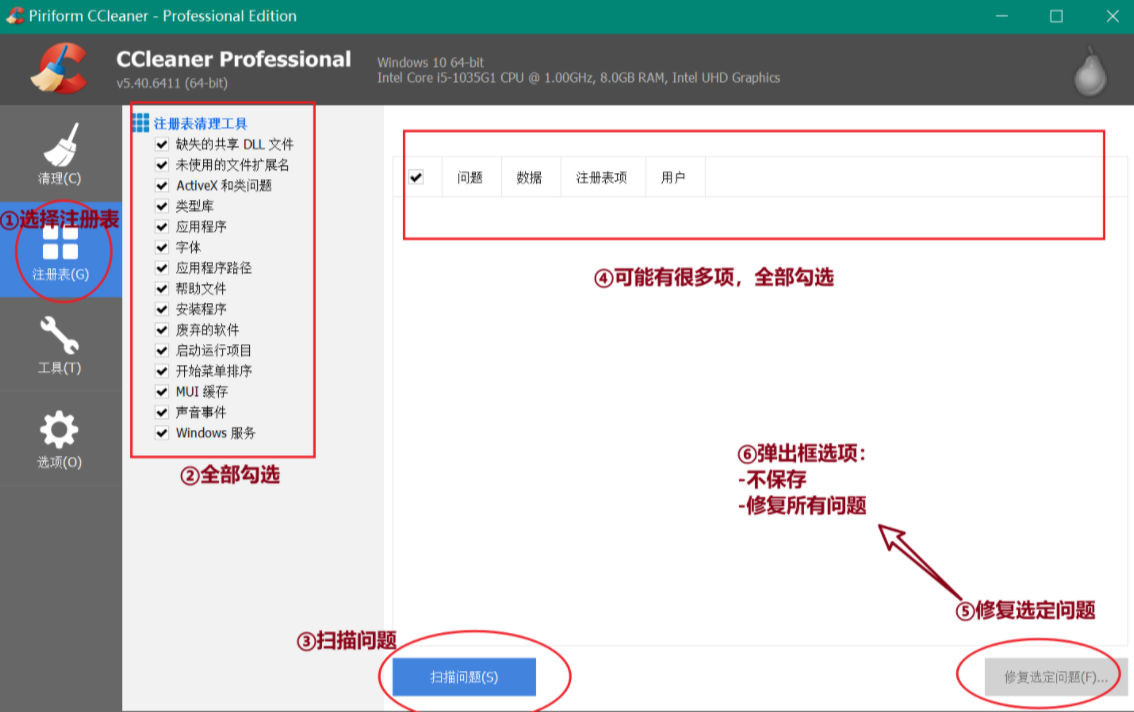Sort results by 数据 column
Image resolution: width=1134 pixels, height=712 pixels.
tap(530, 177)
